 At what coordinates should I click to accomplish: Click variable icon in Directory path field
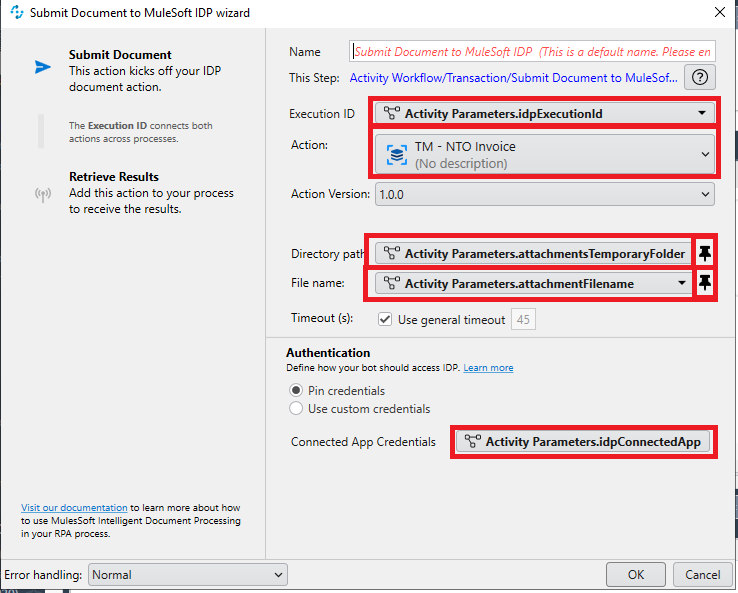pos(392,253)
